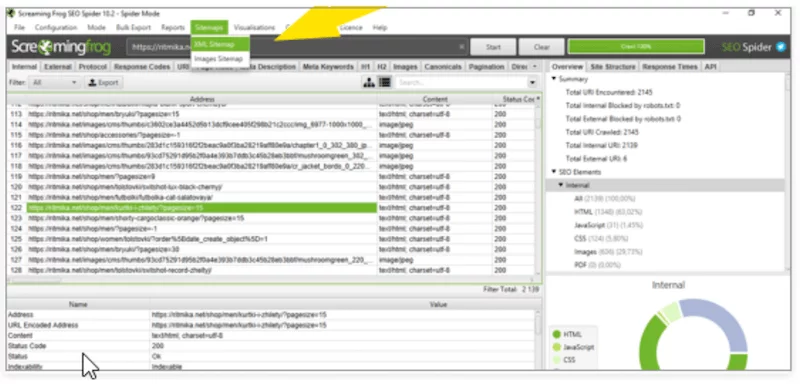800x384 pixels.
Task: Select JavaScript filter in Internal tree
Action: pyautogui.click(x=608, y=225)
